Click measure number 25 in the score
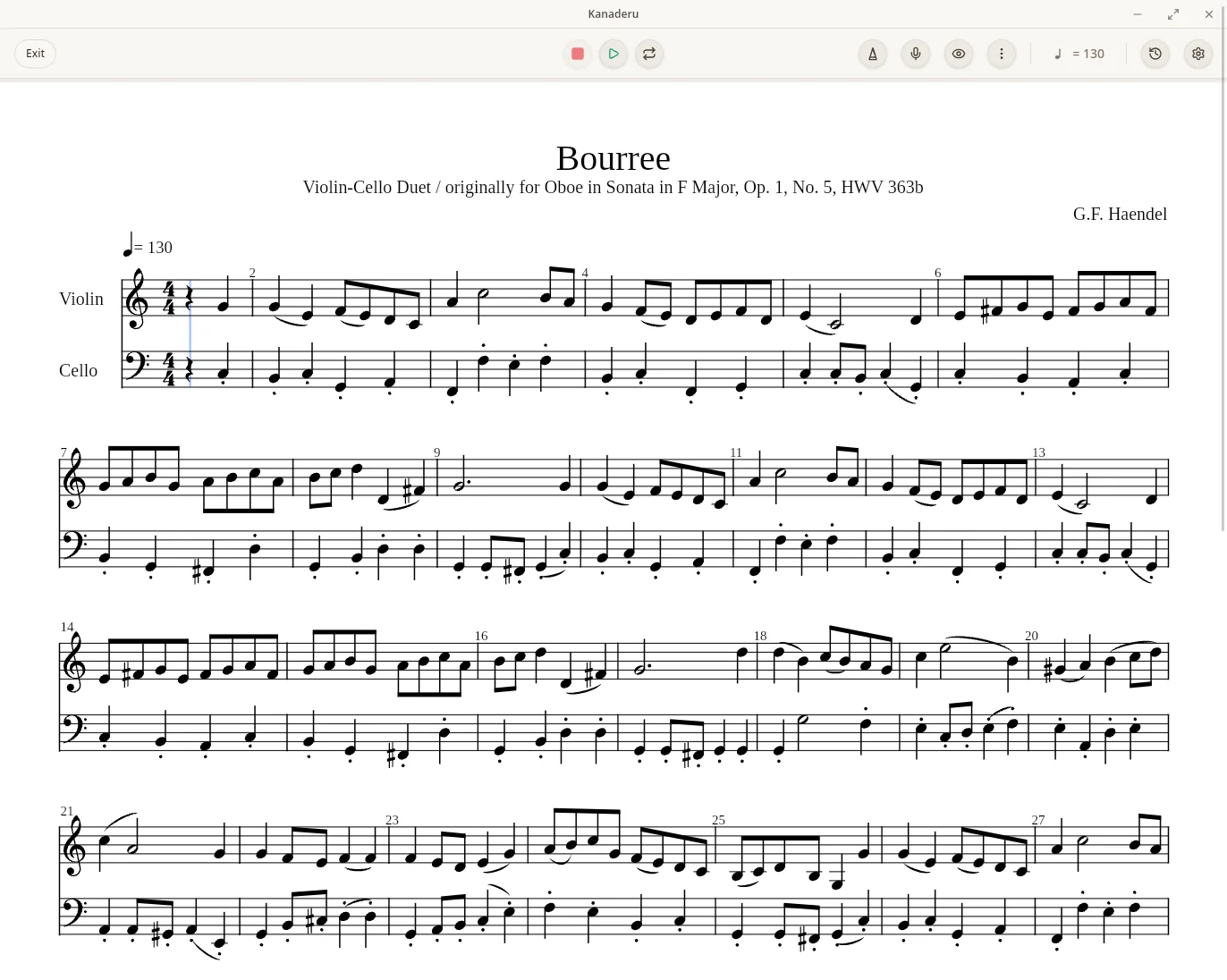1227x980 pixels. 718,820
